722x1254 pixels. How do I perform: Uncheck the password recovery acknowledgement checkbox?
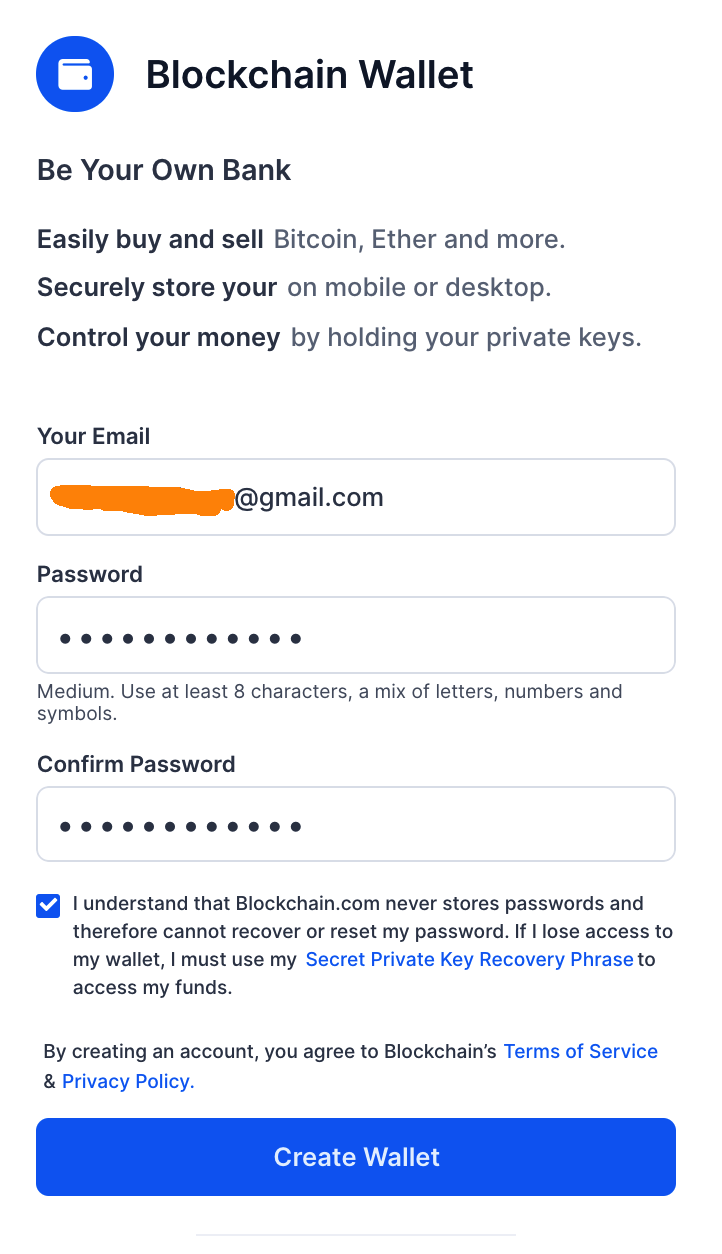pyautogui.click(x=48, y=906)
